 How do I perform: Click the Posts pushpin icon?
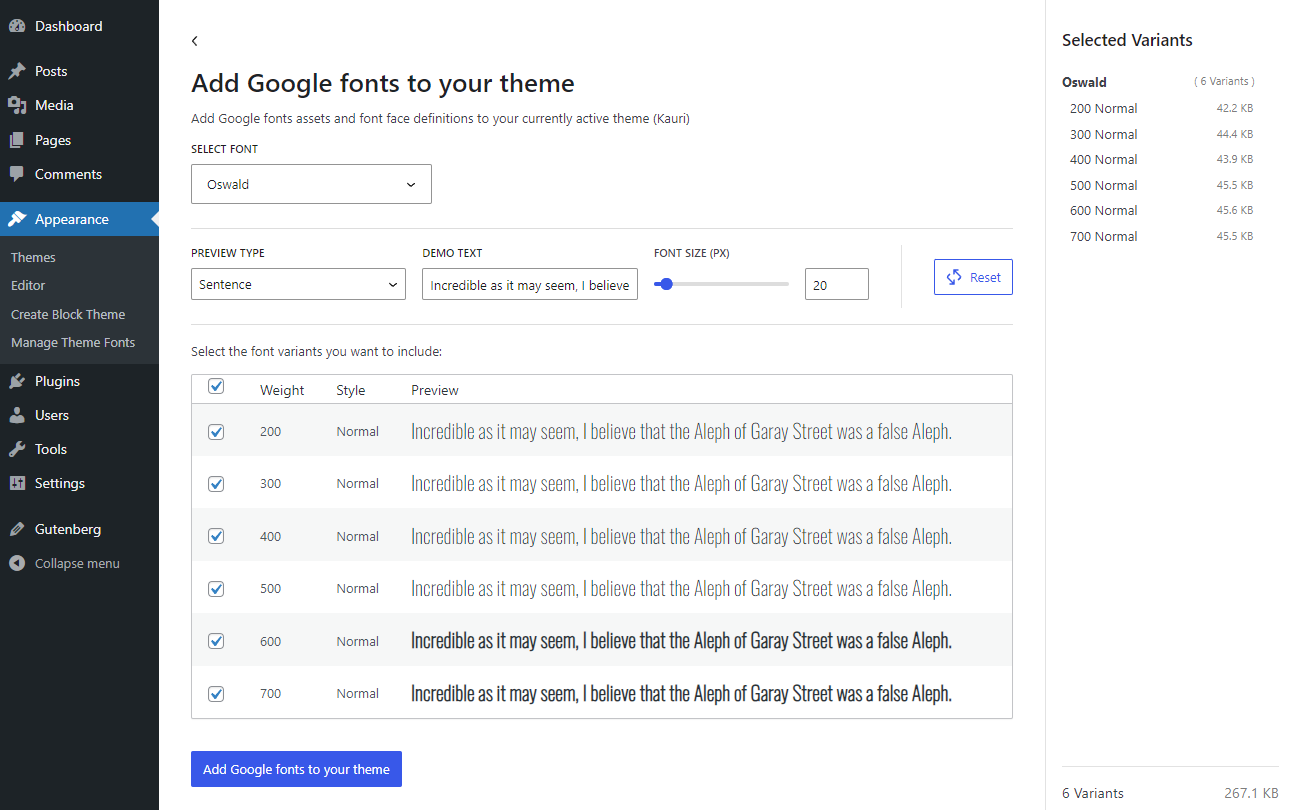(x=17, y=71)
